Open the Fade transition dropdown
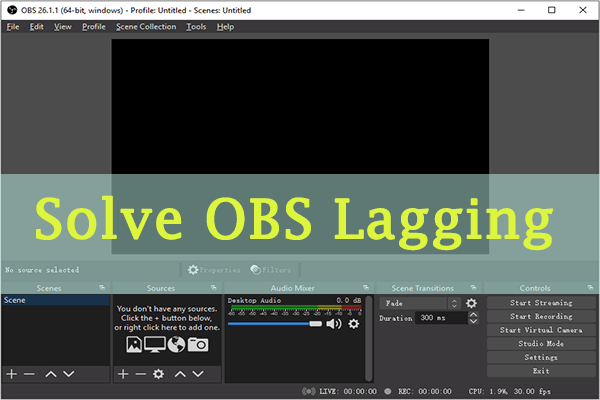The height and width of the screenshot is (400, 600). point(420,303)
